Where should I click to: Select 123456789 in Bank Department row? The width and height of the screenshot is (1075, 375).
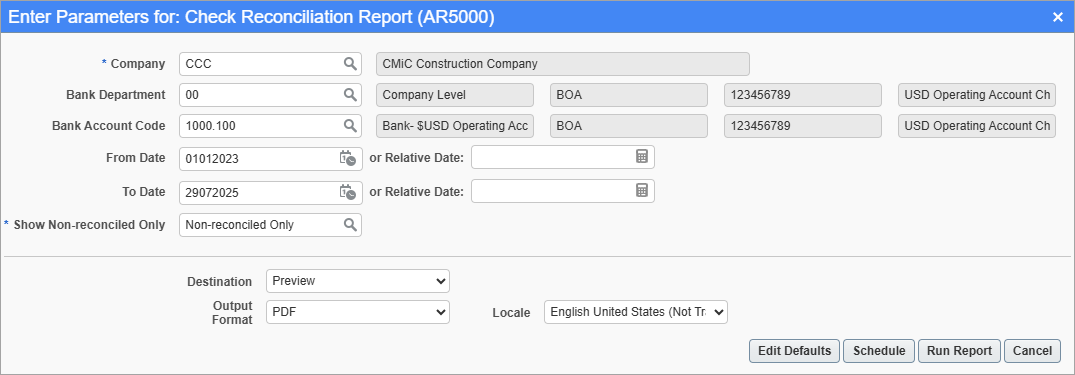click(803, 95)
